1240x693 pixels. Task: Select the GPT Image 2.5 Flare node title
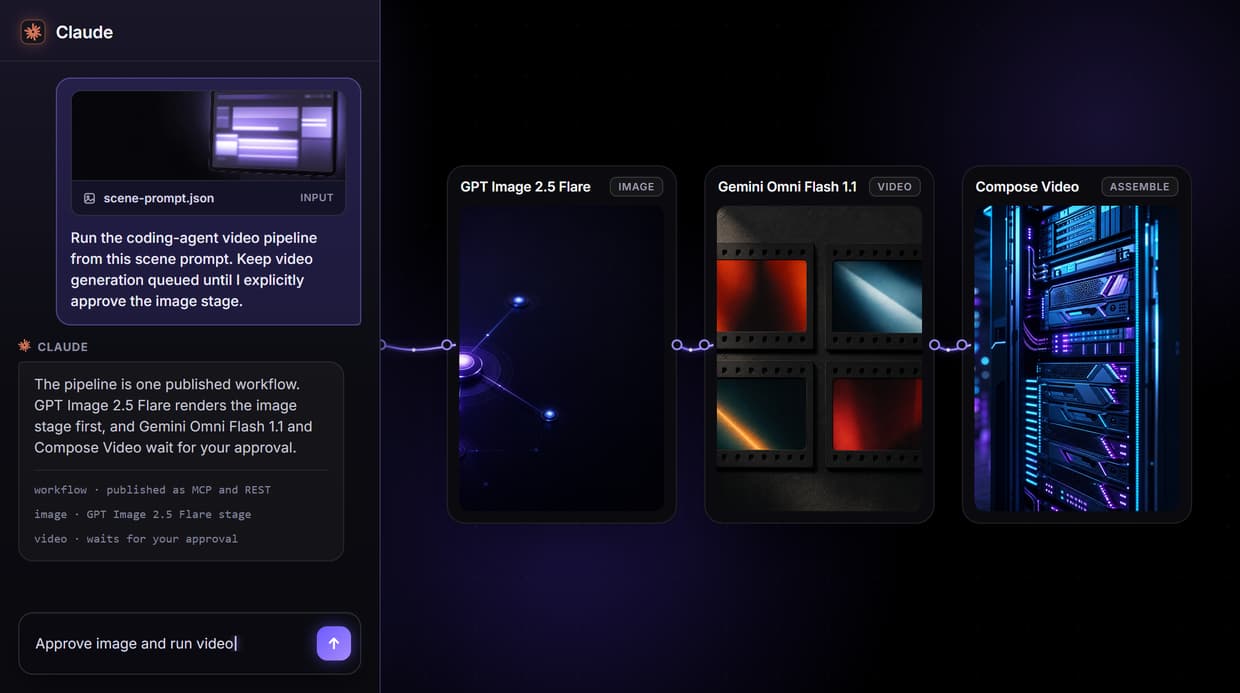(525, 186)
